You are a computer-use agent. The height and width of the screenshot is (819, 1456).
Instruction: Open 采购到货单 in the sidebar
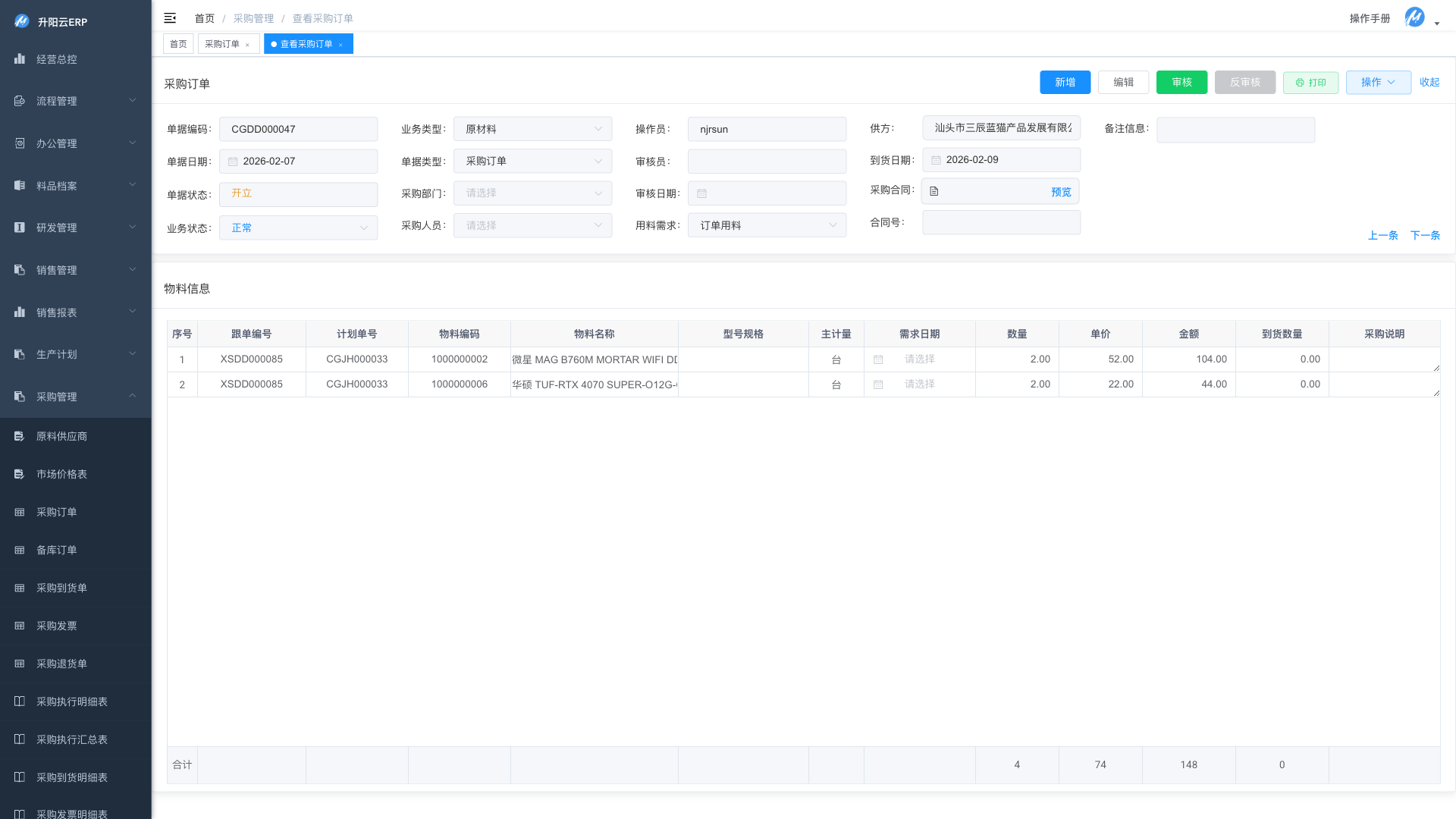[x=61, y=588]
